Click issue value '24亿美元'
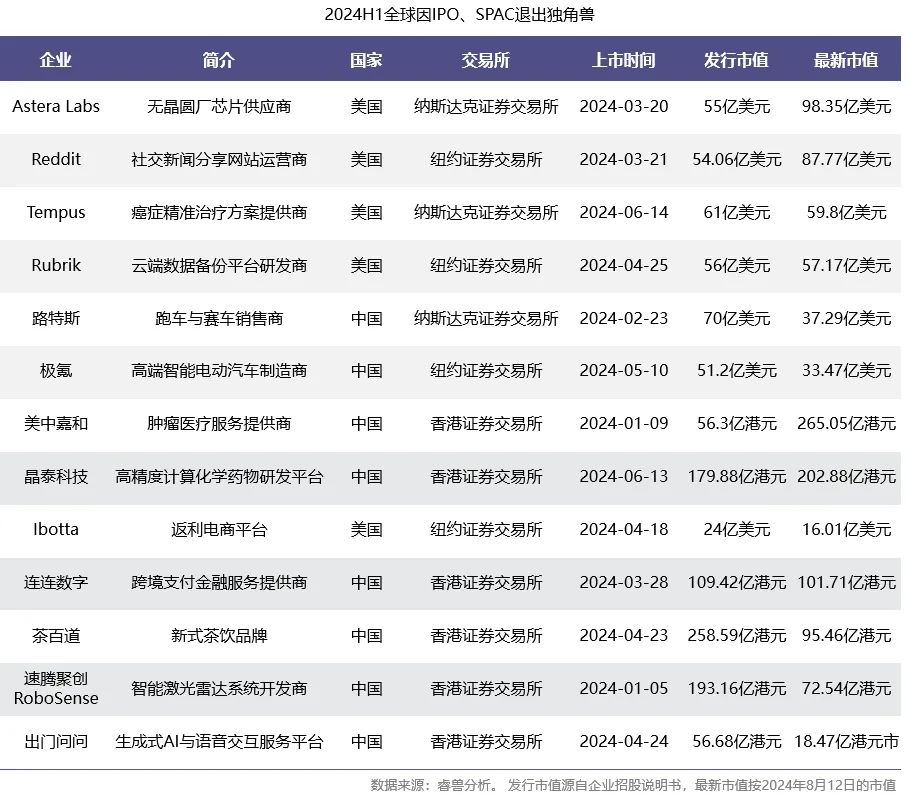Screen dimensions: 908x800 coord(737,529)
